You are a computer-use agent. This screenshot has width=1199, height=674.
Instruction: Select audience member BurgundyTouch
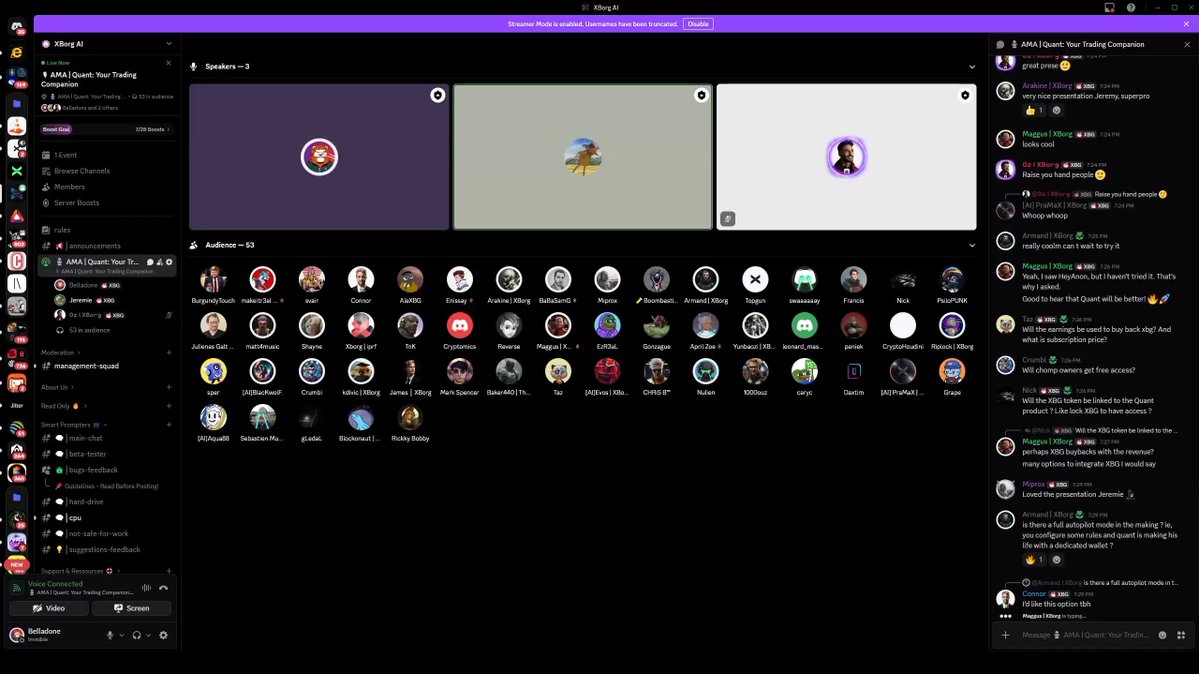coord(213,285)
